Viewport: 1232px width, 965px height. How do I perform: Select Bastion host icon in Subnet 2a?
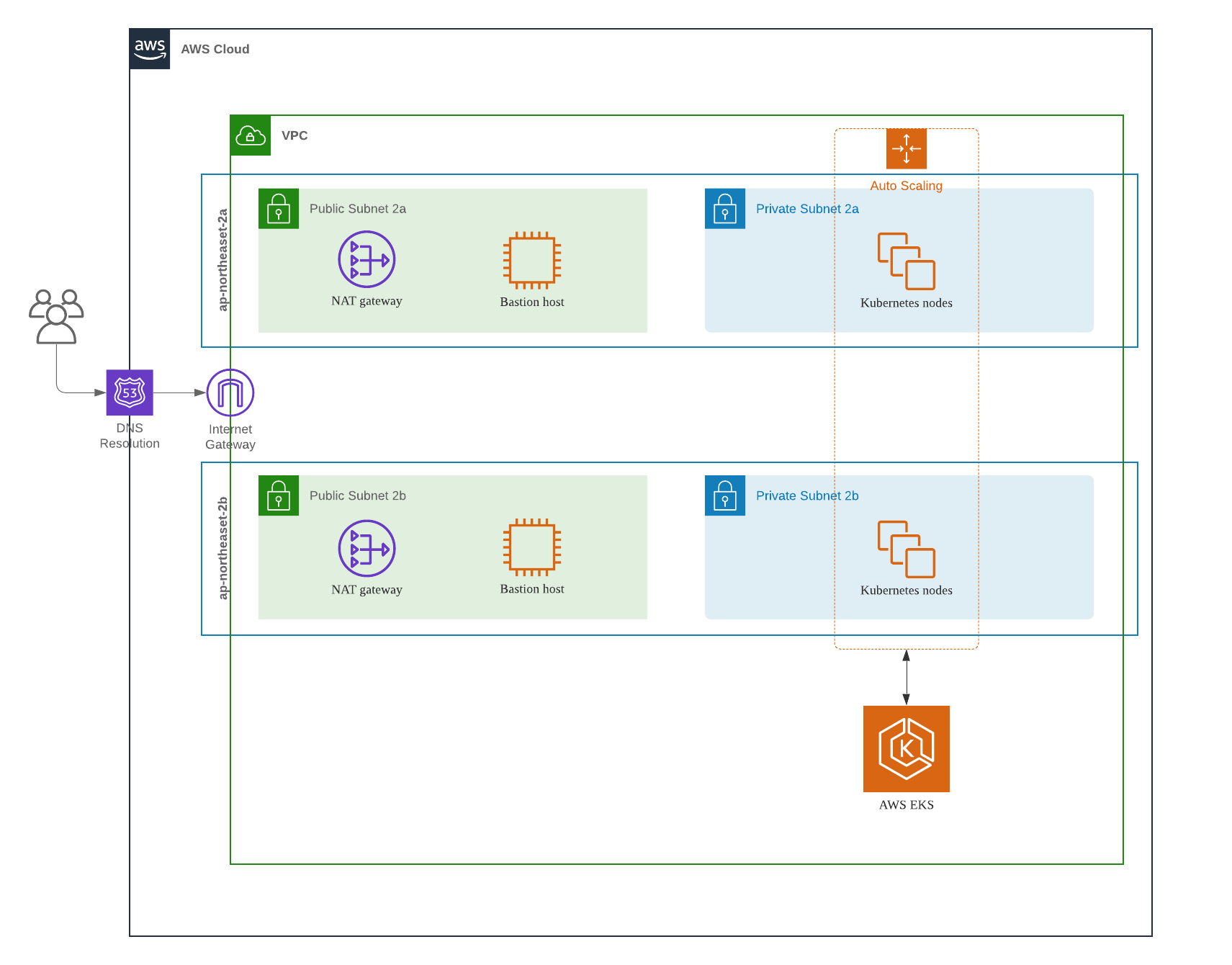point(532,260)
